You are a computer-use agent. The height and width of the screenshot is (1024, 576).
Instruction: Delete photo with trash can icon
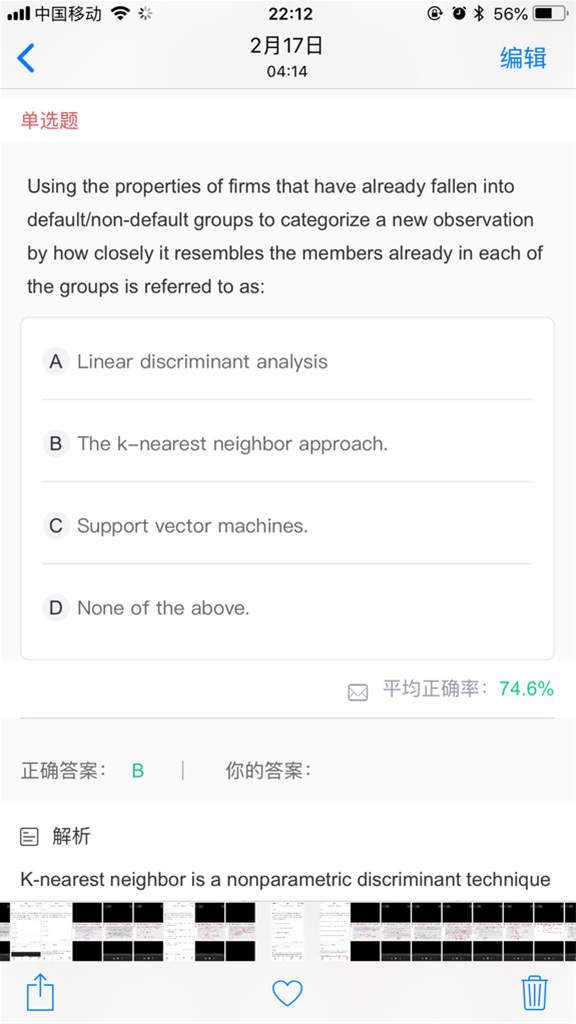(534, 993)
